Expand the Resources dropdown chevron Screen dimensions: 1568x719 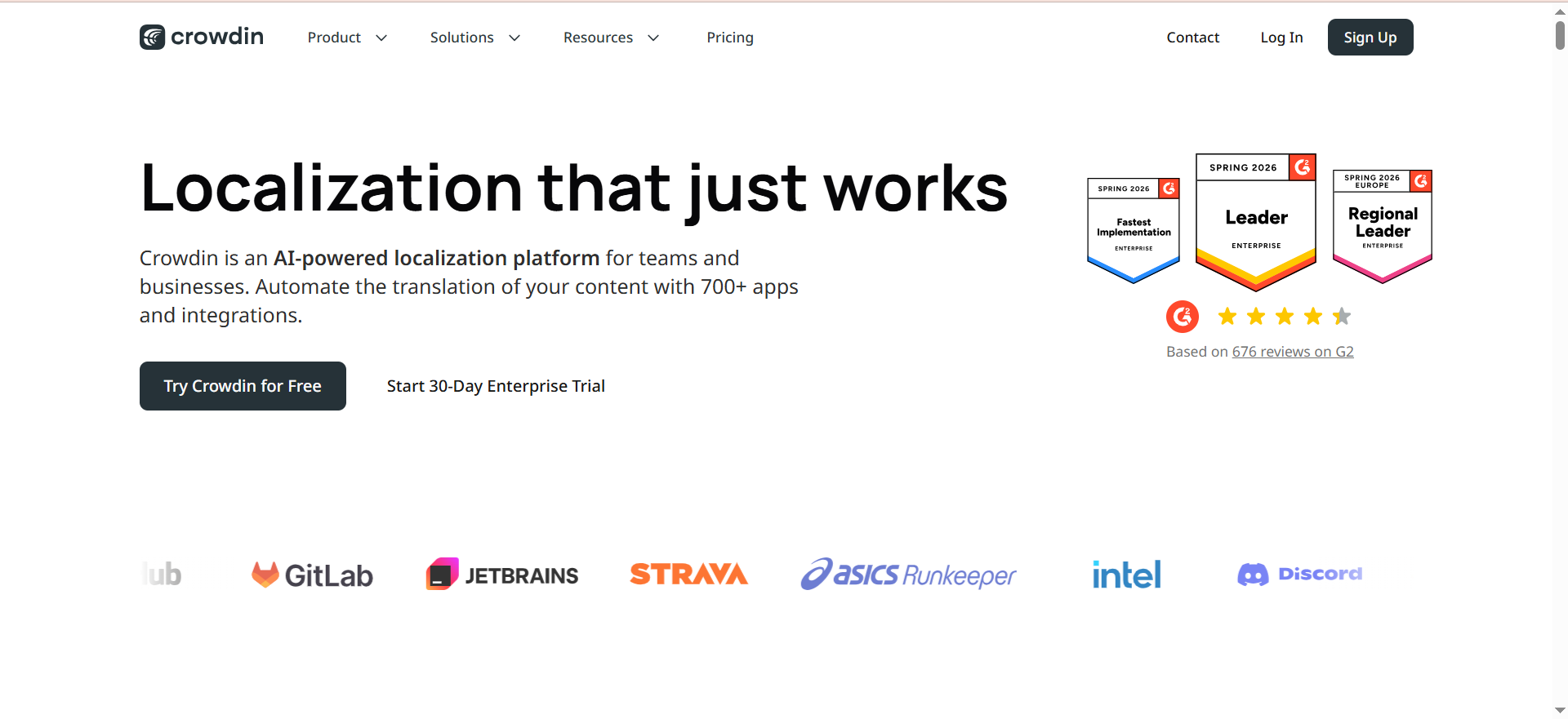click(653, 38)
